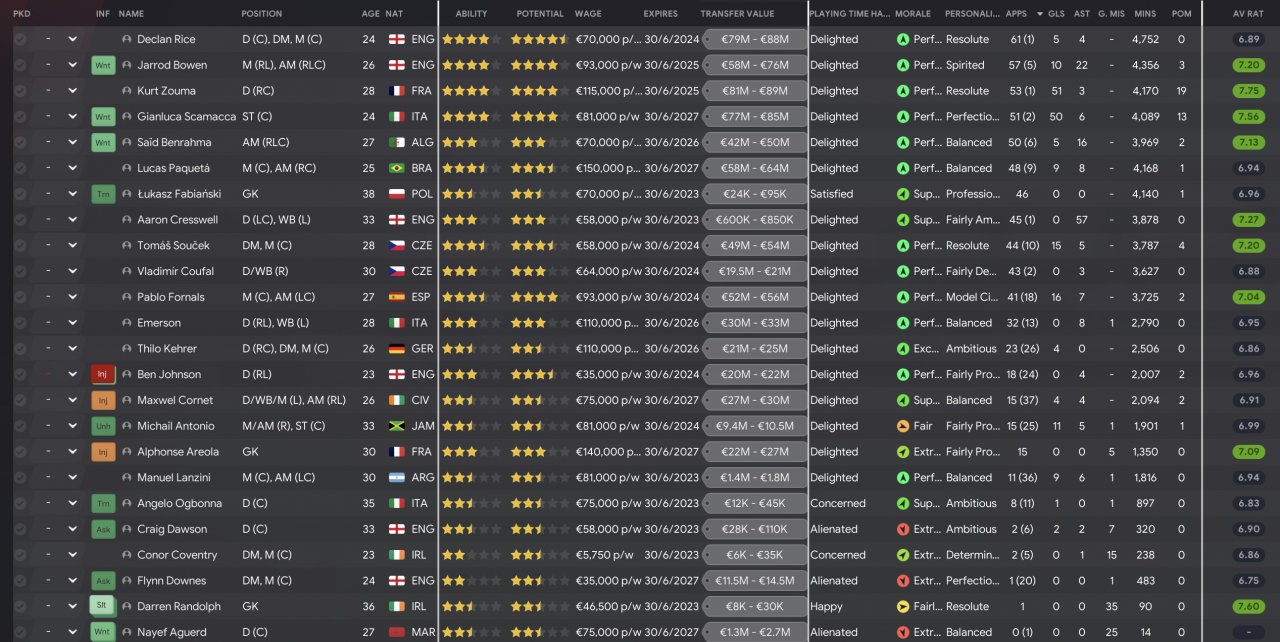Click Pablo Fornals' transfer value tag
This screenshot has height=642, width=1280.
(754, 297)
